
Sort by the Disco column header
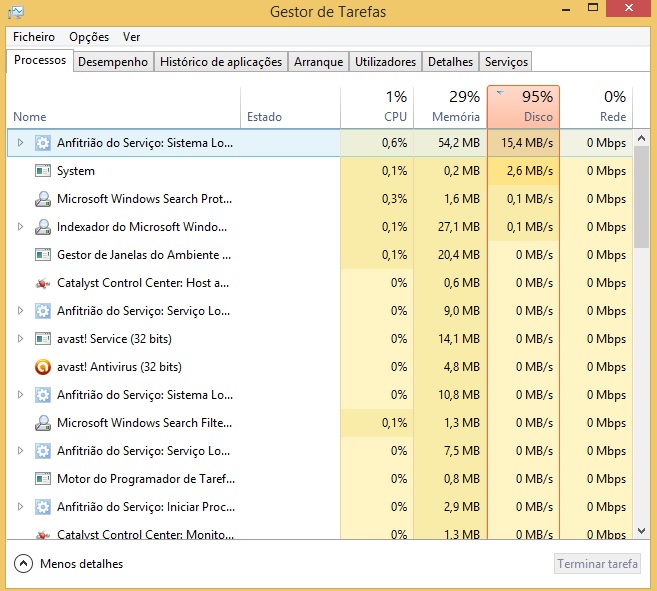[x=523, y=107]
